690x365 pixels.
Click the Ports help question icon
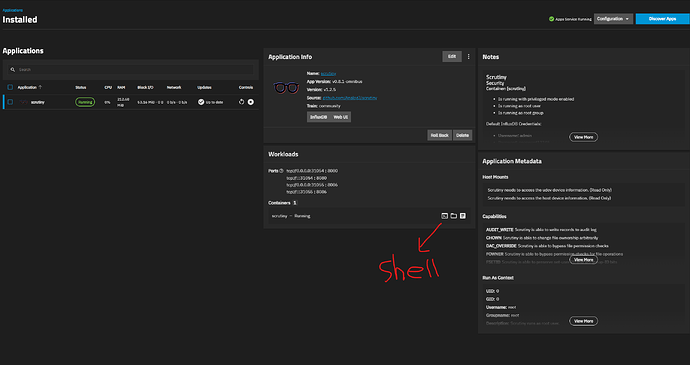281,171
